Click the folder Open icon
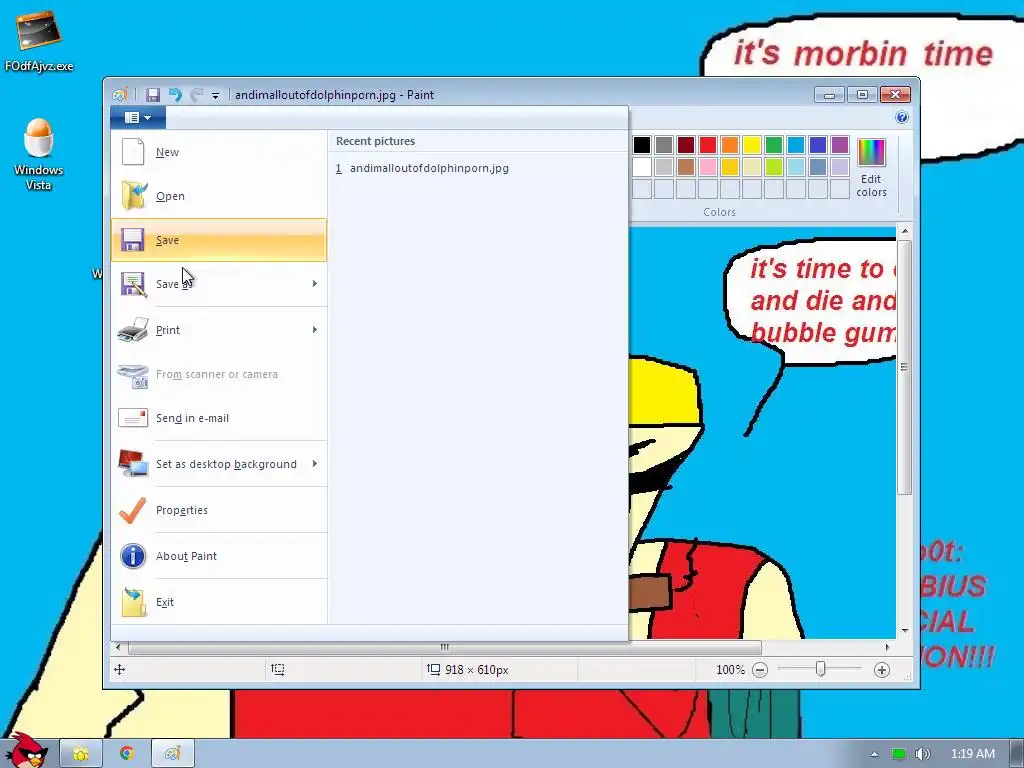 (x=133, y=195)
